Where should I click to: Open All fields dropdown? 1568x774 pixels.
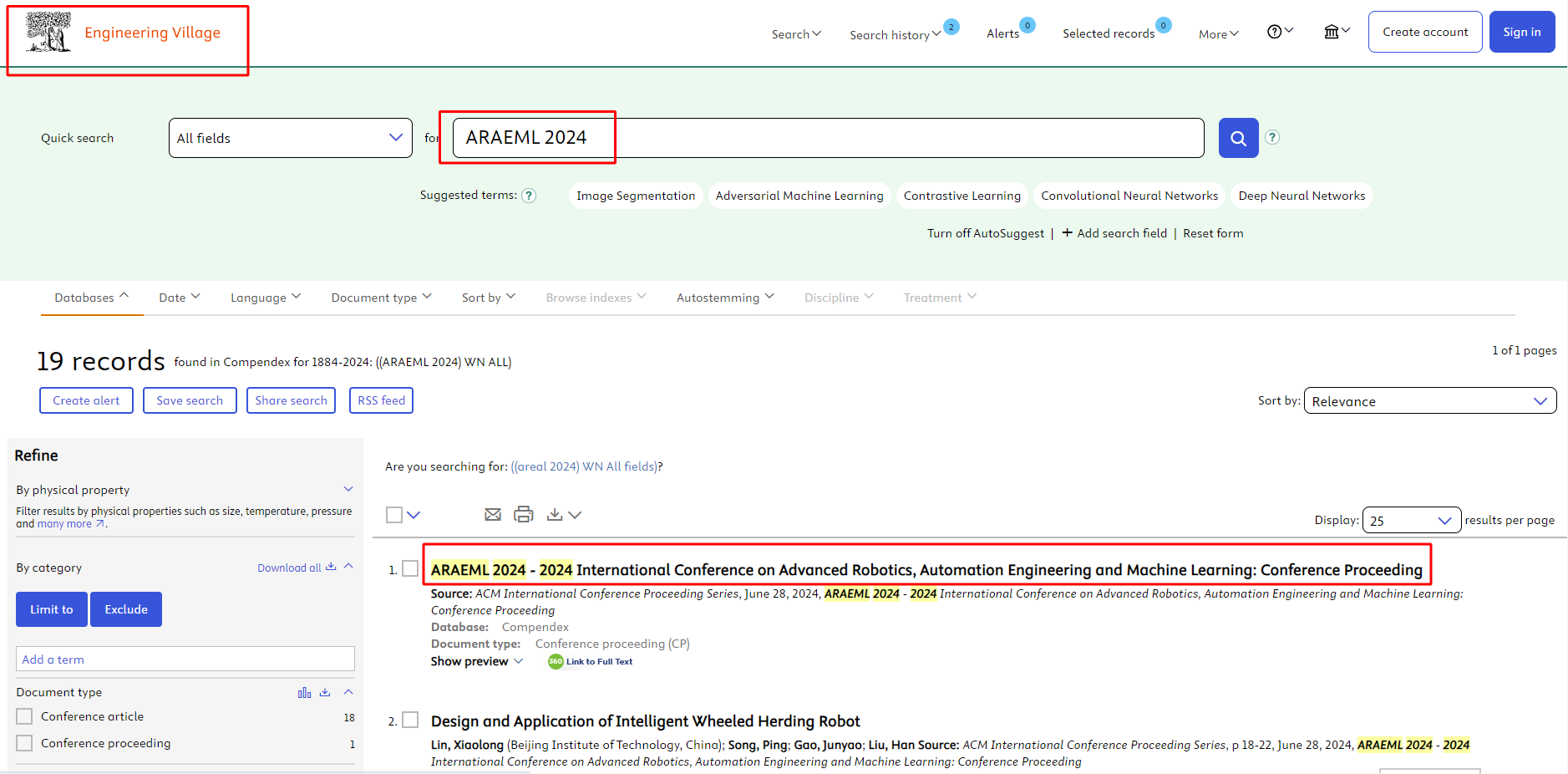click(291, 138)
